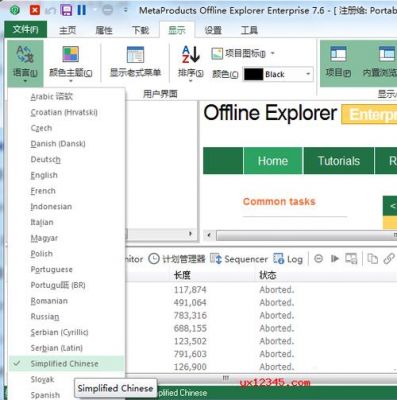The height and width of the screenshot is (400, 397).
Task: Click the project tree right scroll arrow
Action: (190, 234)
